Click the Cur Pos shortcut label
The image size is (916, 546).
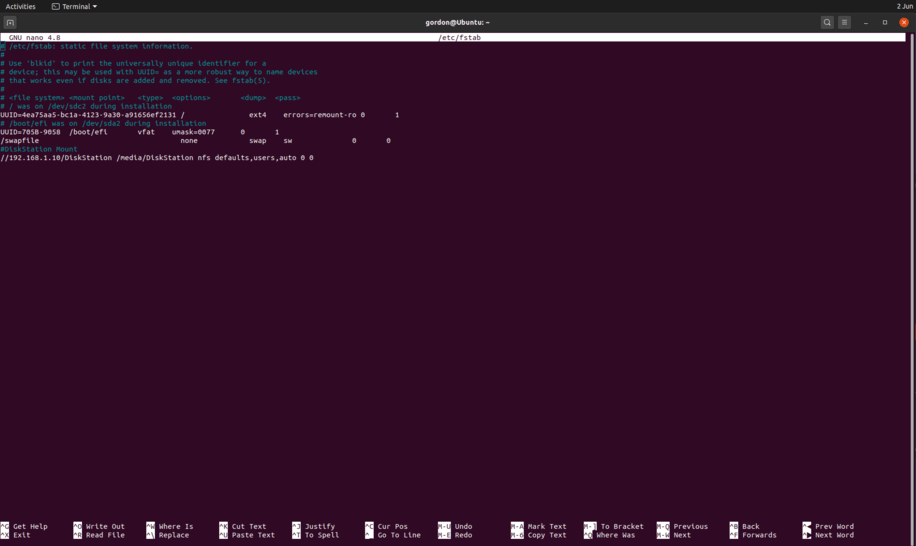point(393,527)
